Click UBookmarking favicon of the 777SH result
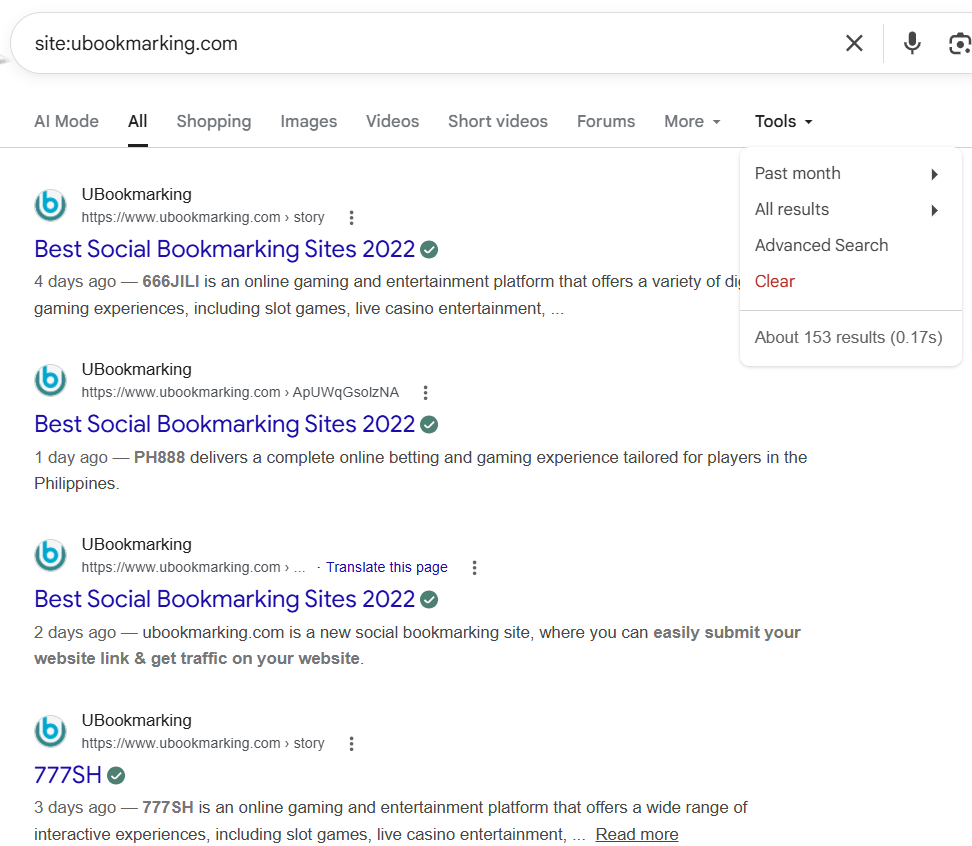Viewport: 972px width, 846px height. (x=50, y=731)
